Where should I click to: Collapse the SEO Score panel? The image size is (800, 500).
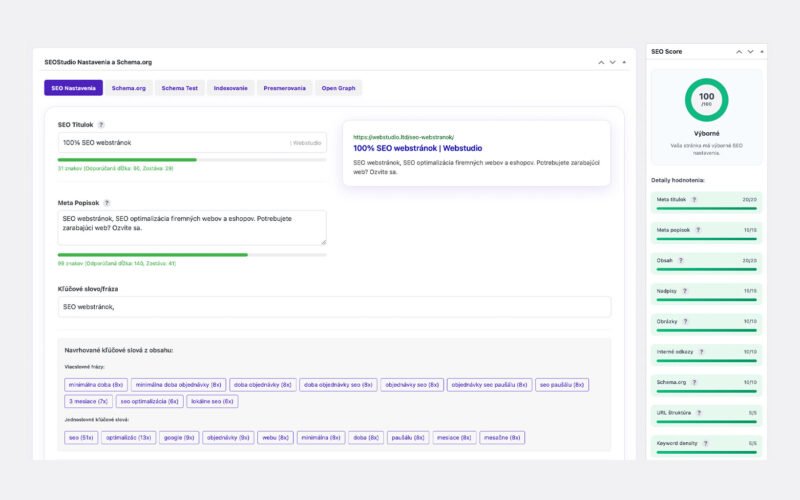[762, 52]
